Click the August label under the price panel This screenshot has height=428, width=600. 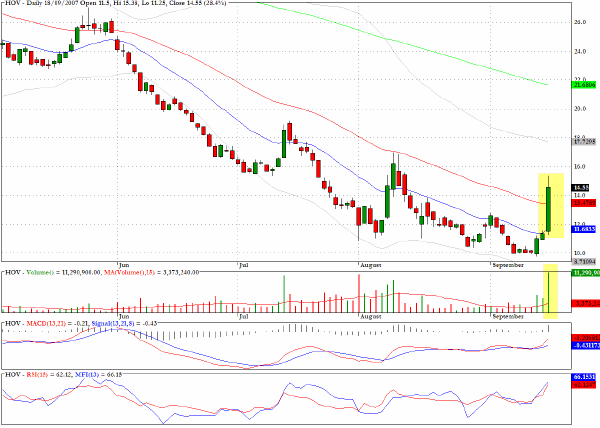(x=370, y=265)
